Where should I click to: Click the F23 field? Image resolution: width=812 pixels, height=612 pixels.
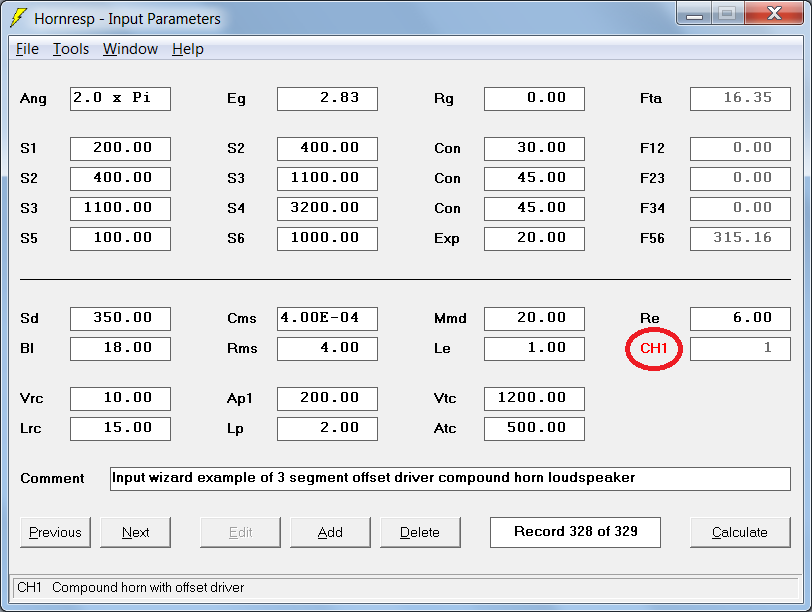(741, 179)
